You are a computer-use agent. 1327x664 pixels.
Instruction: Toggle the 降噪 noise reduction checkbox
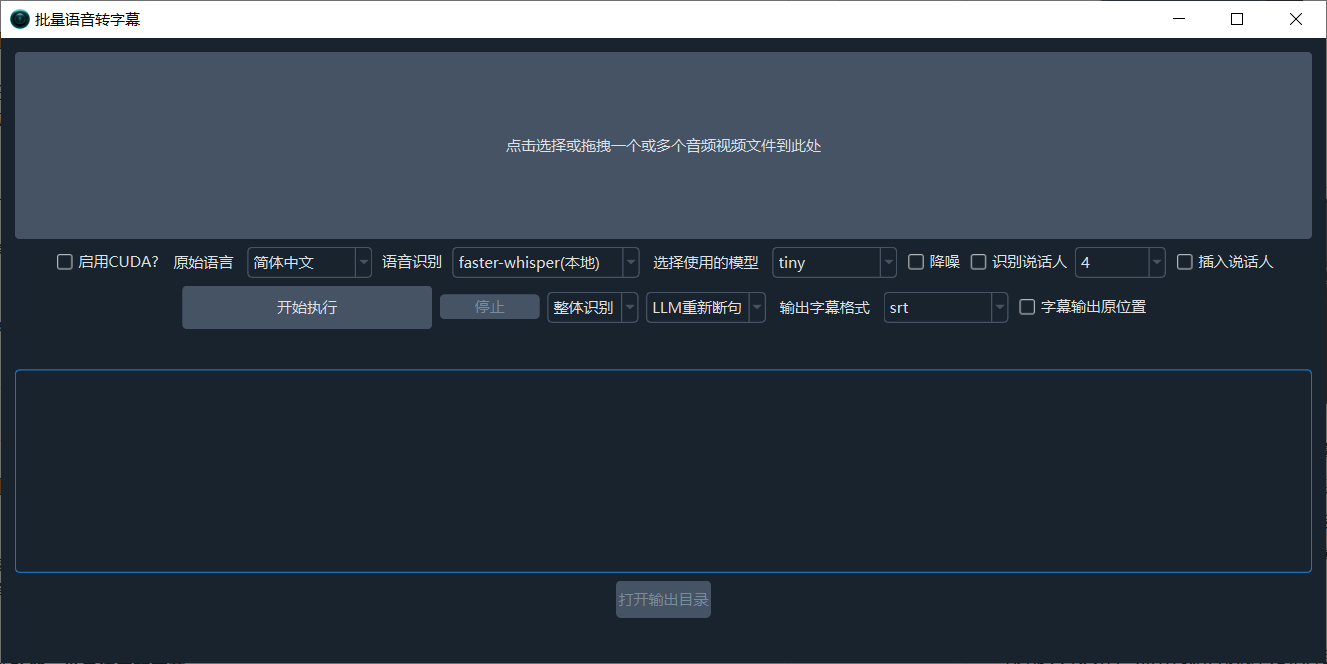pos(916,262)
